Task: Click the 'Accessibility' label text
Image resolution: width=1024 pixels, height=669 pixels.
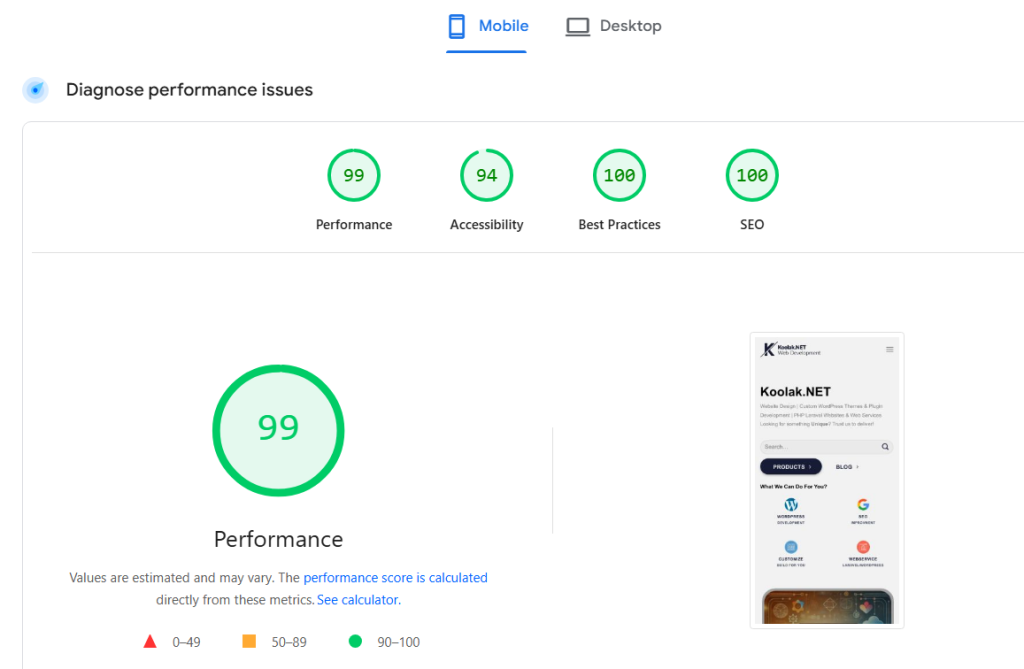Action: tap(487, 225)
